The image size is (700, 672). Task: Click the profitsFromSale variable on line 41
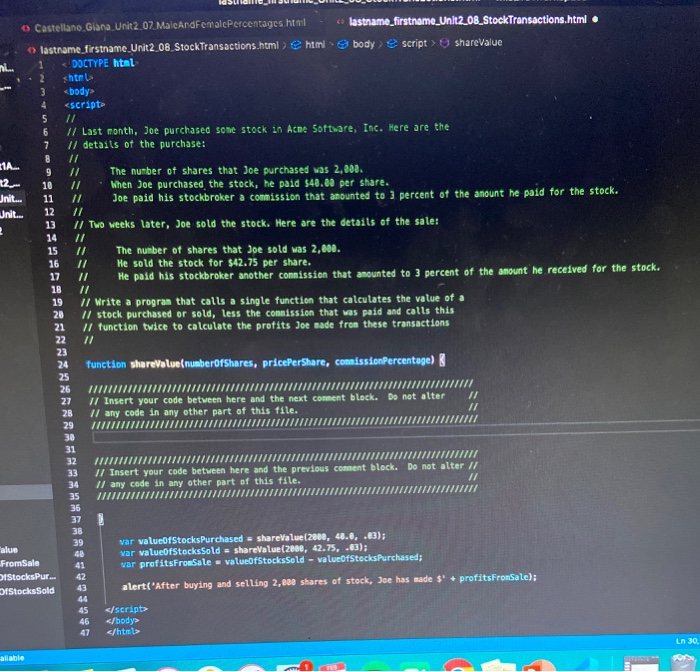tap(175, 563)
